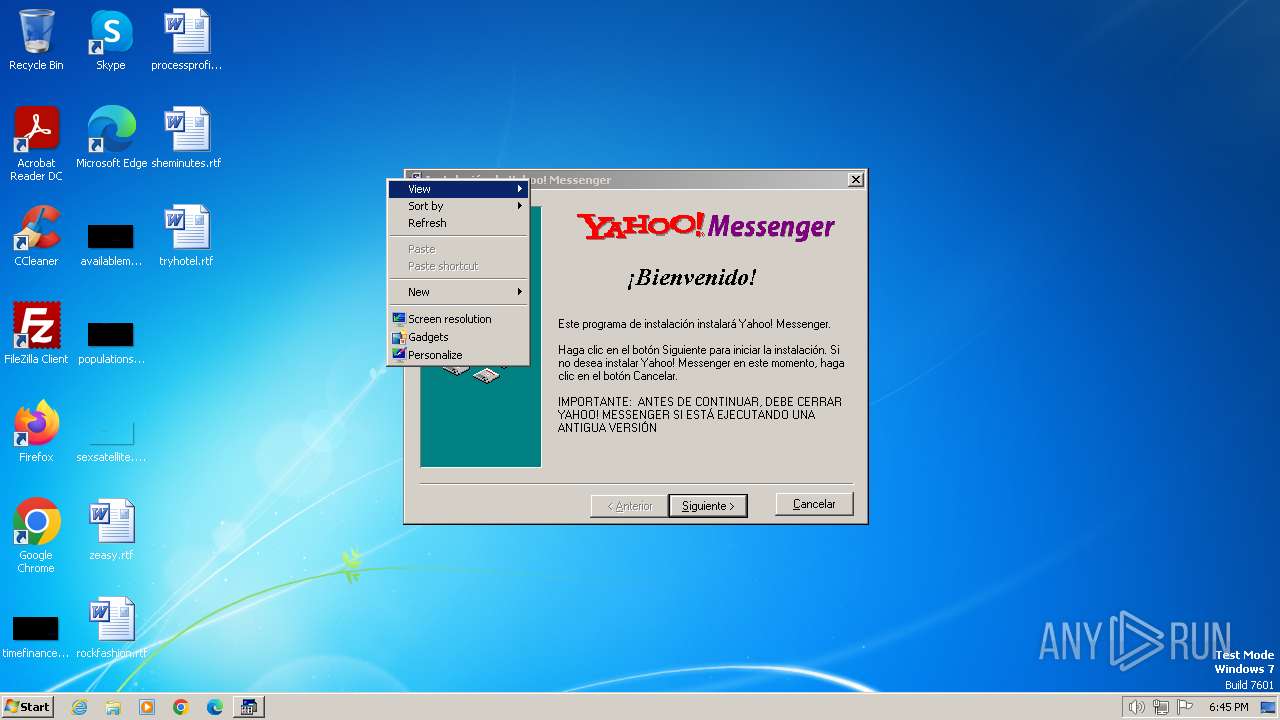Expand the View submenu

(458, 189)
